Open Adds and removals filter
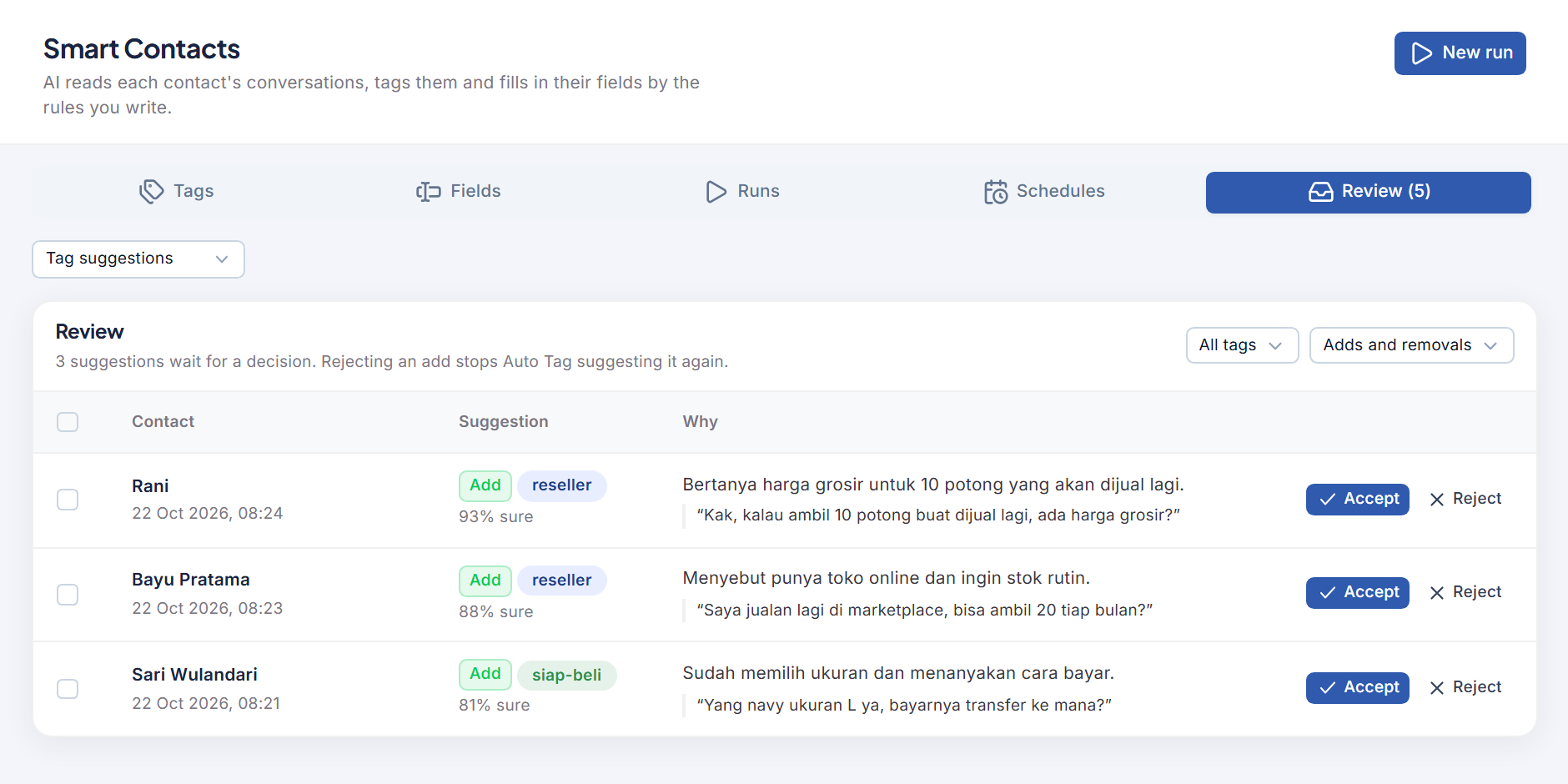 [x=1411, y=345]
